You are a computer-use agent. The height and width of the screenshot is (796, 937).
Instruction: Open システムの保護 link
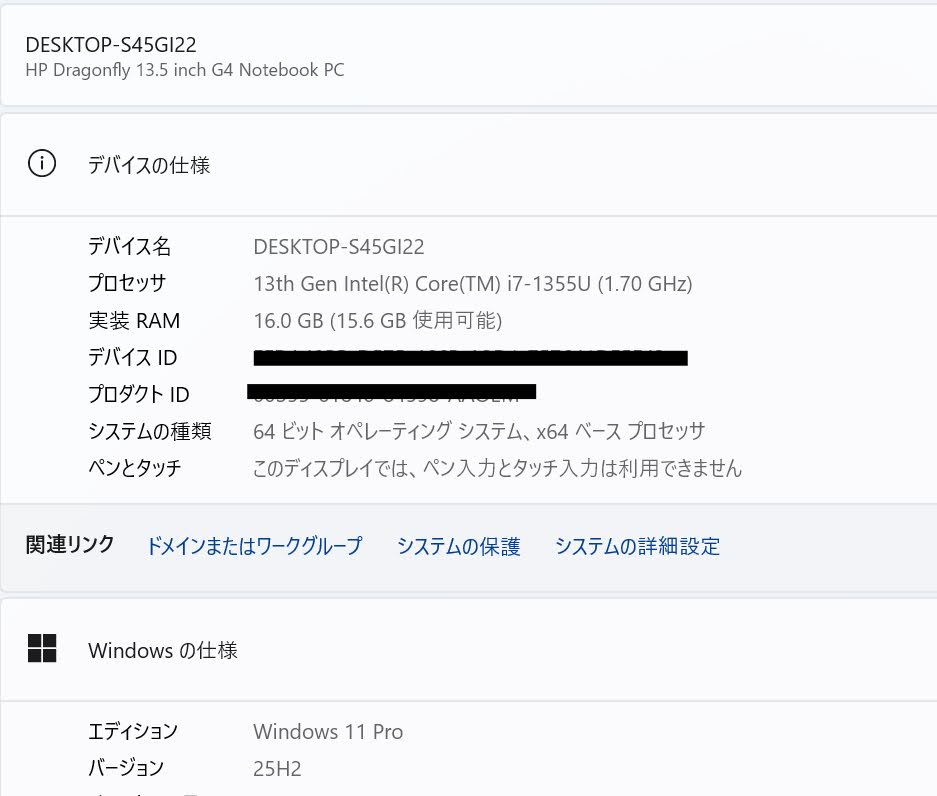[458, 546]
